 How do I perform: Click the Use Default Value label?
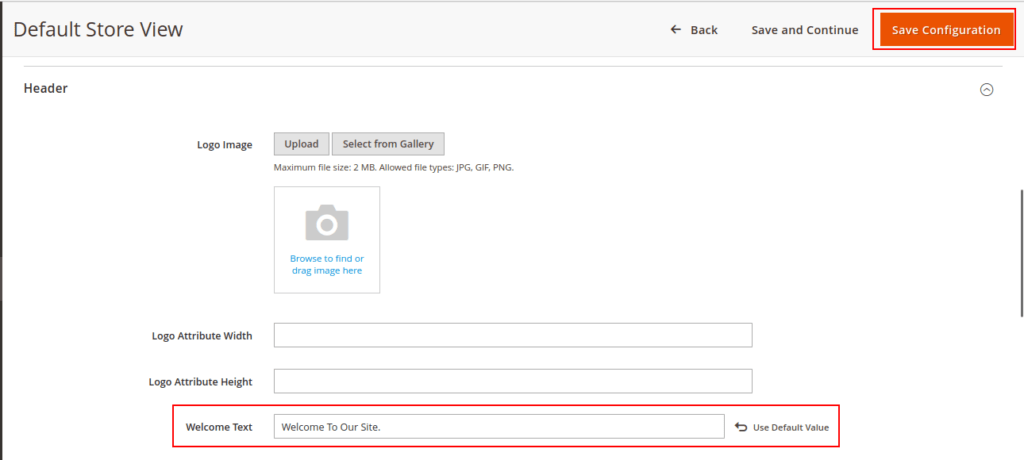click(791, 427)
